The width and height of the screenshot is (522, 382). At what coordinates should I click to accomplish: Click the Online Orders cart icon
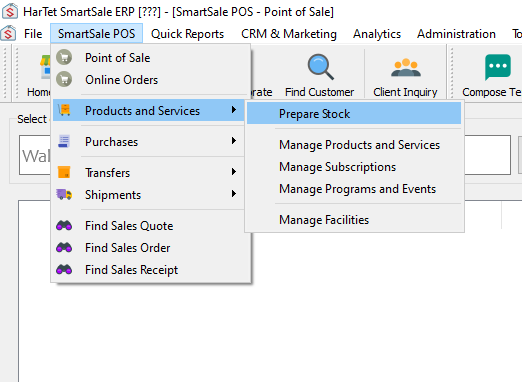click(64, 79)
